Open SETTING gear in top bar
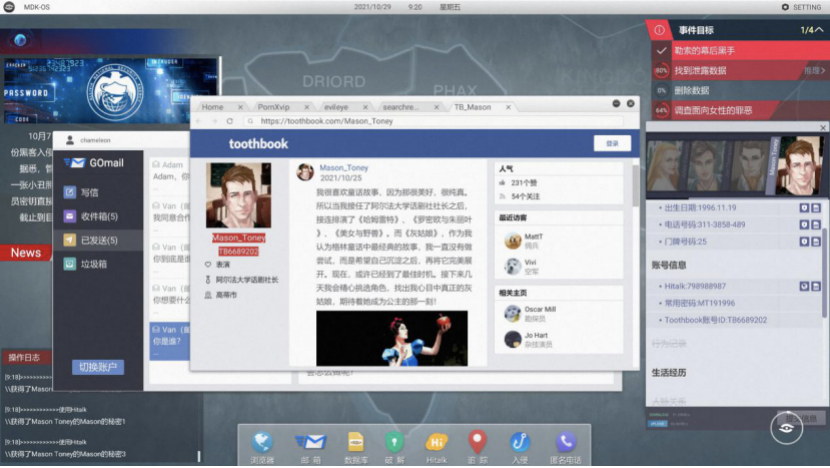The image size is (830, 468). click(x=801, y=7)
